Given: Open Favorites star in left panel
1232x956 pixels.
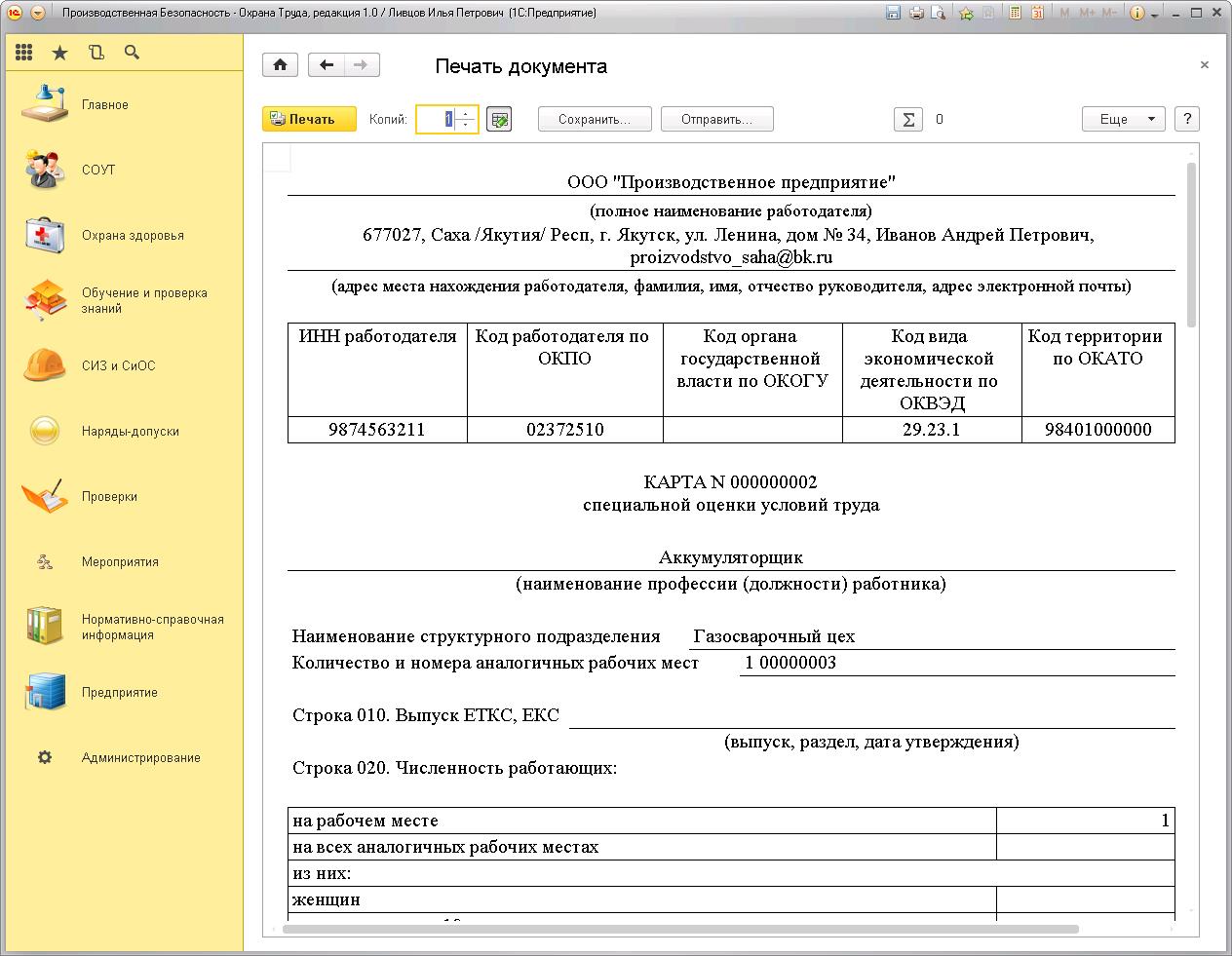Looking at the screenshot, I should [59, 53].
